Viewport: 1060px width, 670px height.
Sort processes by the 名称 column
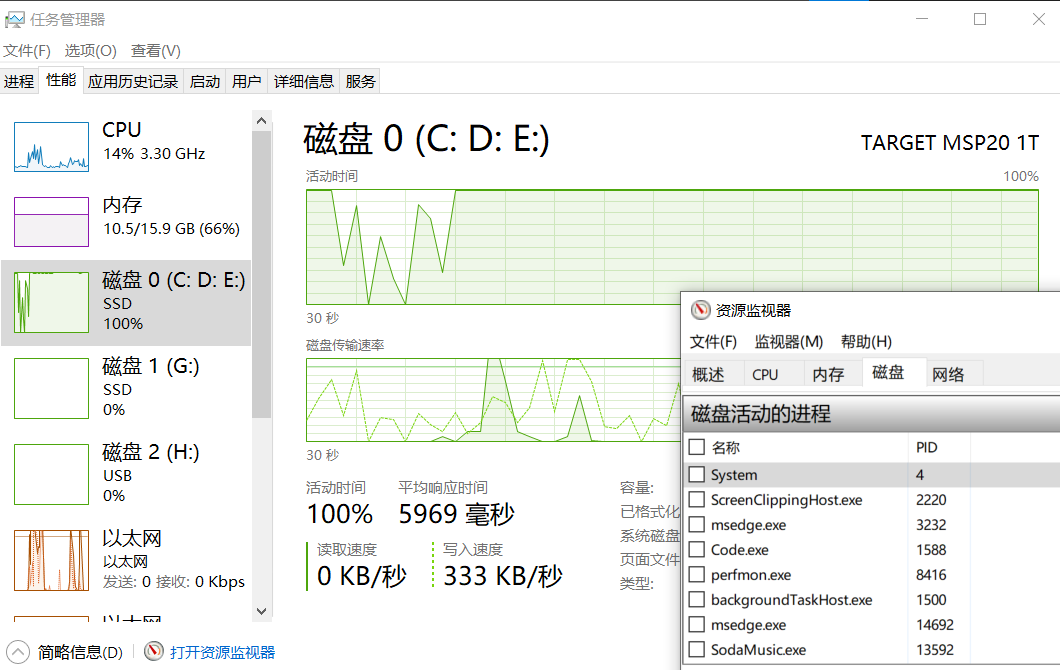[x=726, y=448]
